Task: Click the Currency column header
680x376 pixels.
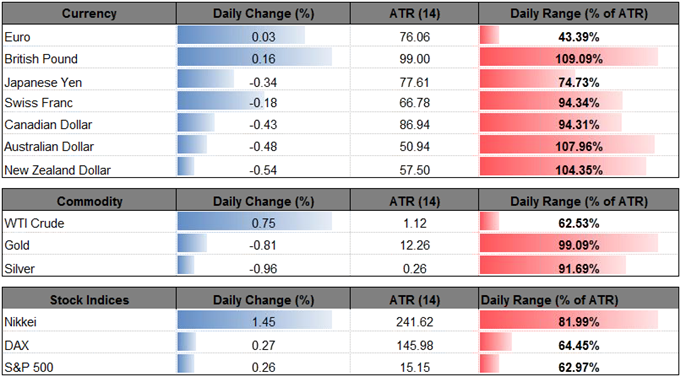Action: pos(89,14)
